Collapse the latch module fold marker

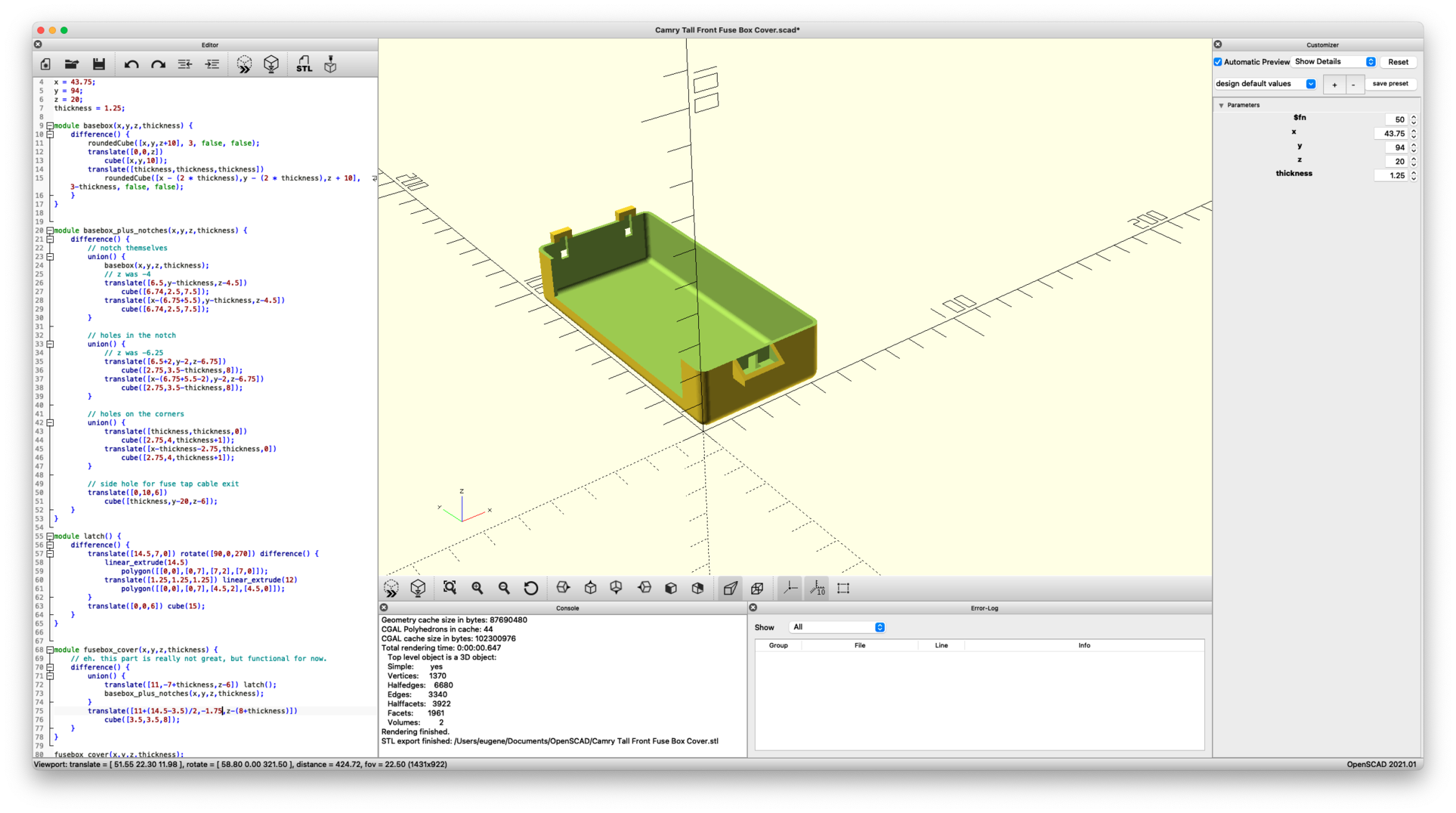pyautogui.click(x=50, y=536)
